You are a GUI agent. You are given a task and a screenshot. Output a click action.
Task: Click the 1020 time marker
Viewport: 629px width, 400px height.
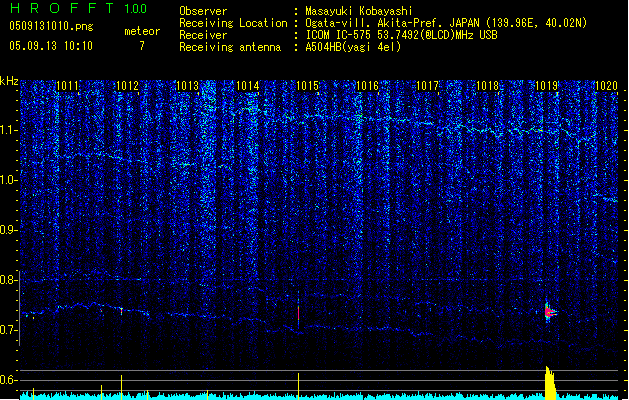(x=606, y=87)
